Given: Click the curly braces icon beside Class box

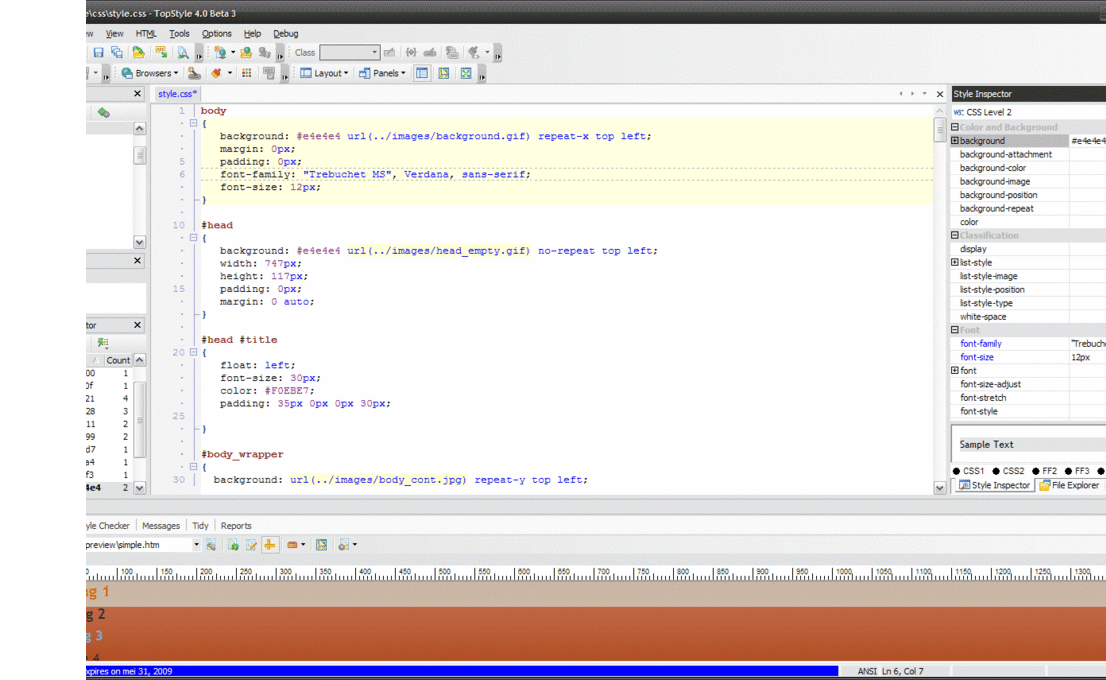Looking at the screenshot, I should tap(411, 52).
